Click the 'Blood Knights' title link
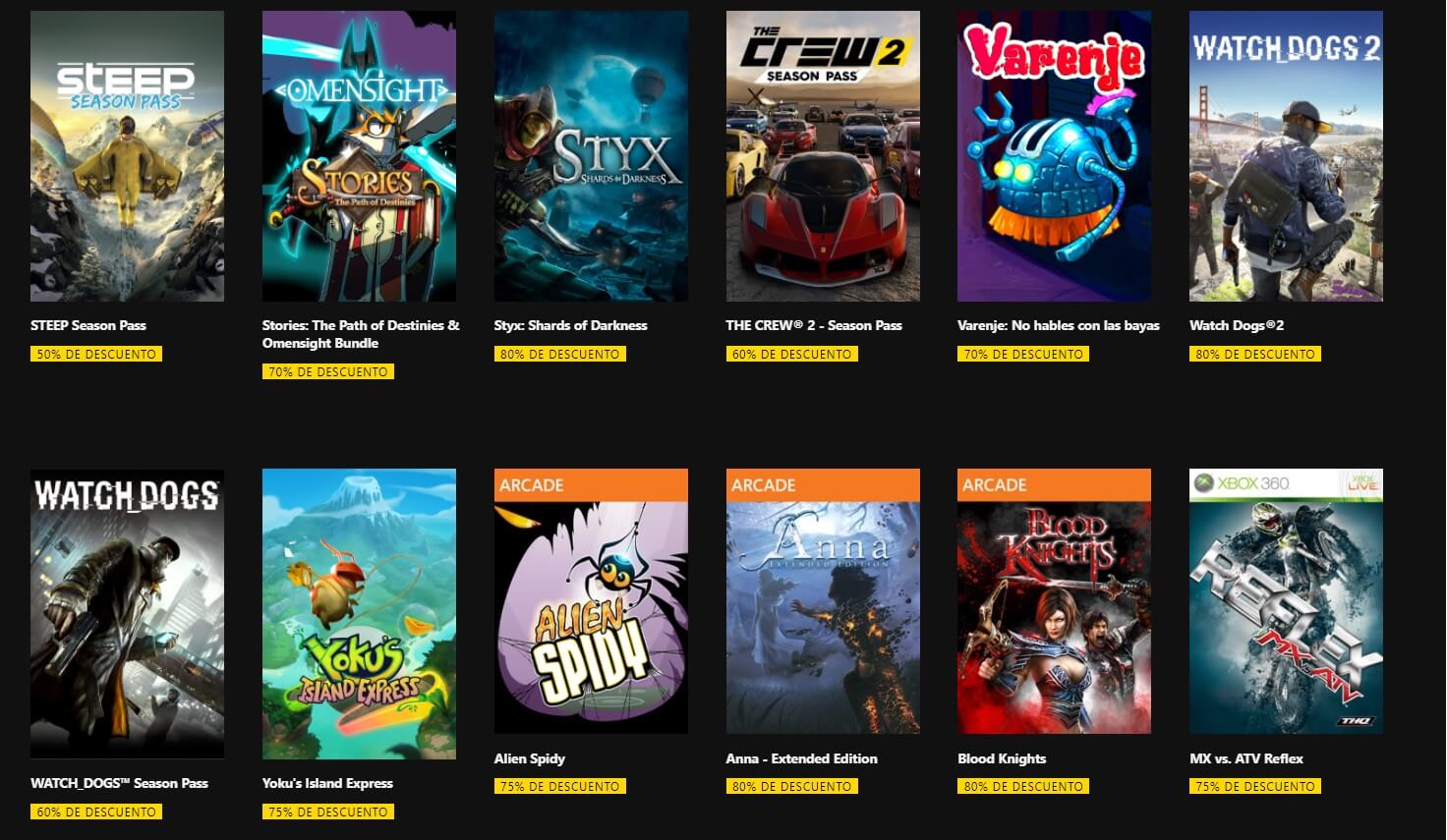The image size is (1447, 840). 1002,758
